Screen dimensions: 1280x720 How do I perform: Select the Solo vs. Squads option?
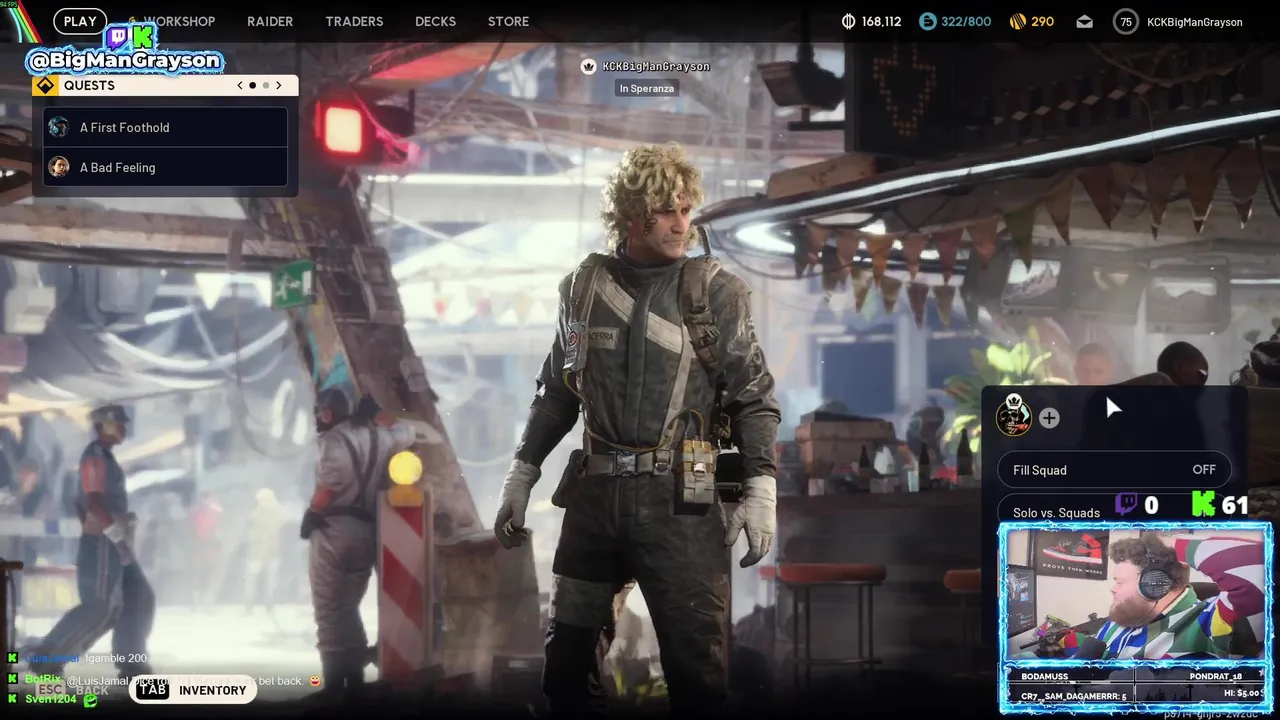[1056, 513]
